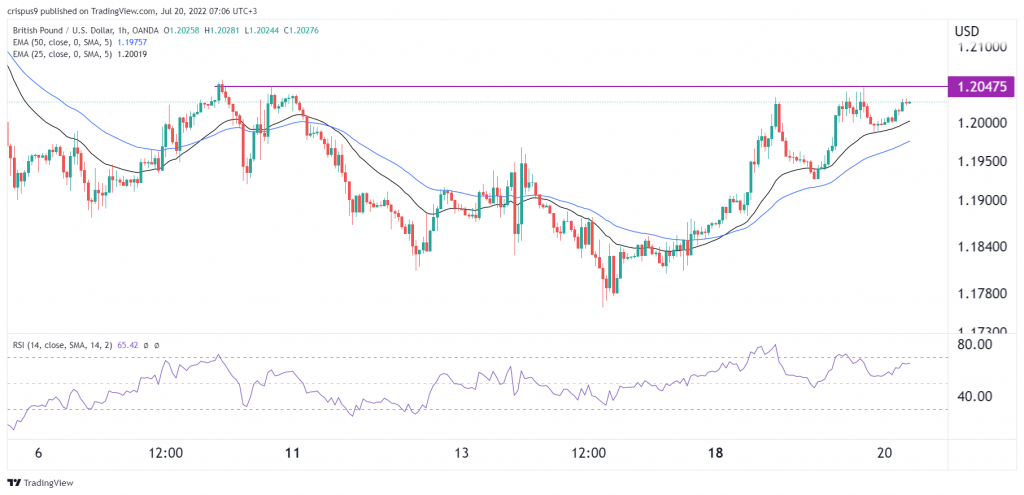This screenshot has width=1024, height=495.
Task: Select the purple 1.20475 price label
Action: tap(982, 86)
